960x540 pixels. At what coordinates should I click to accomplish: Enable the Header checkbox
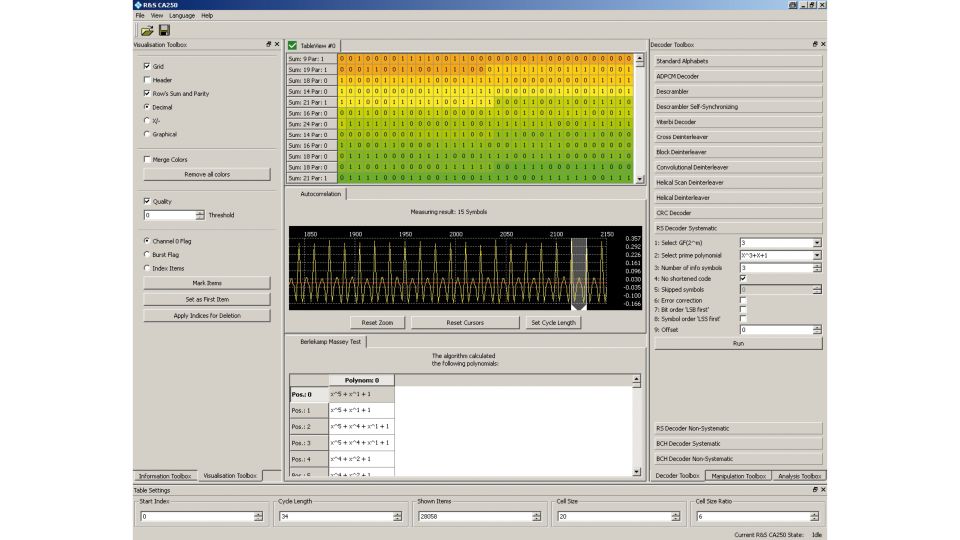[x=147, y=80]
